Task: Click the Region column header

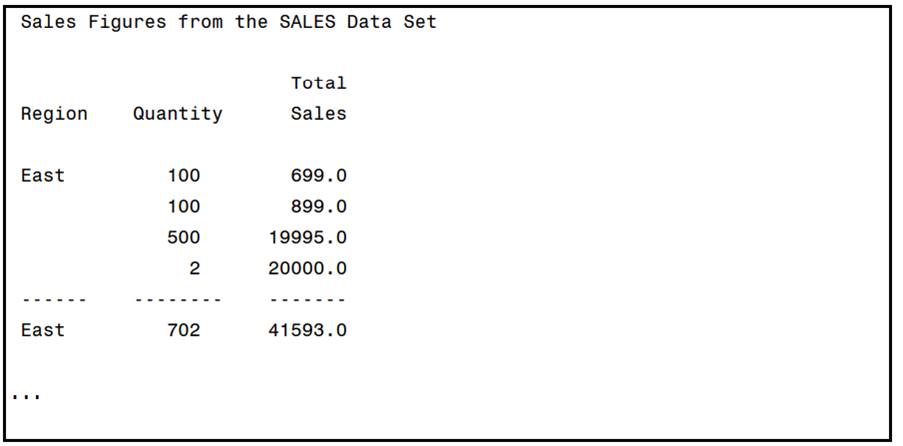Action: click(54, 114)
